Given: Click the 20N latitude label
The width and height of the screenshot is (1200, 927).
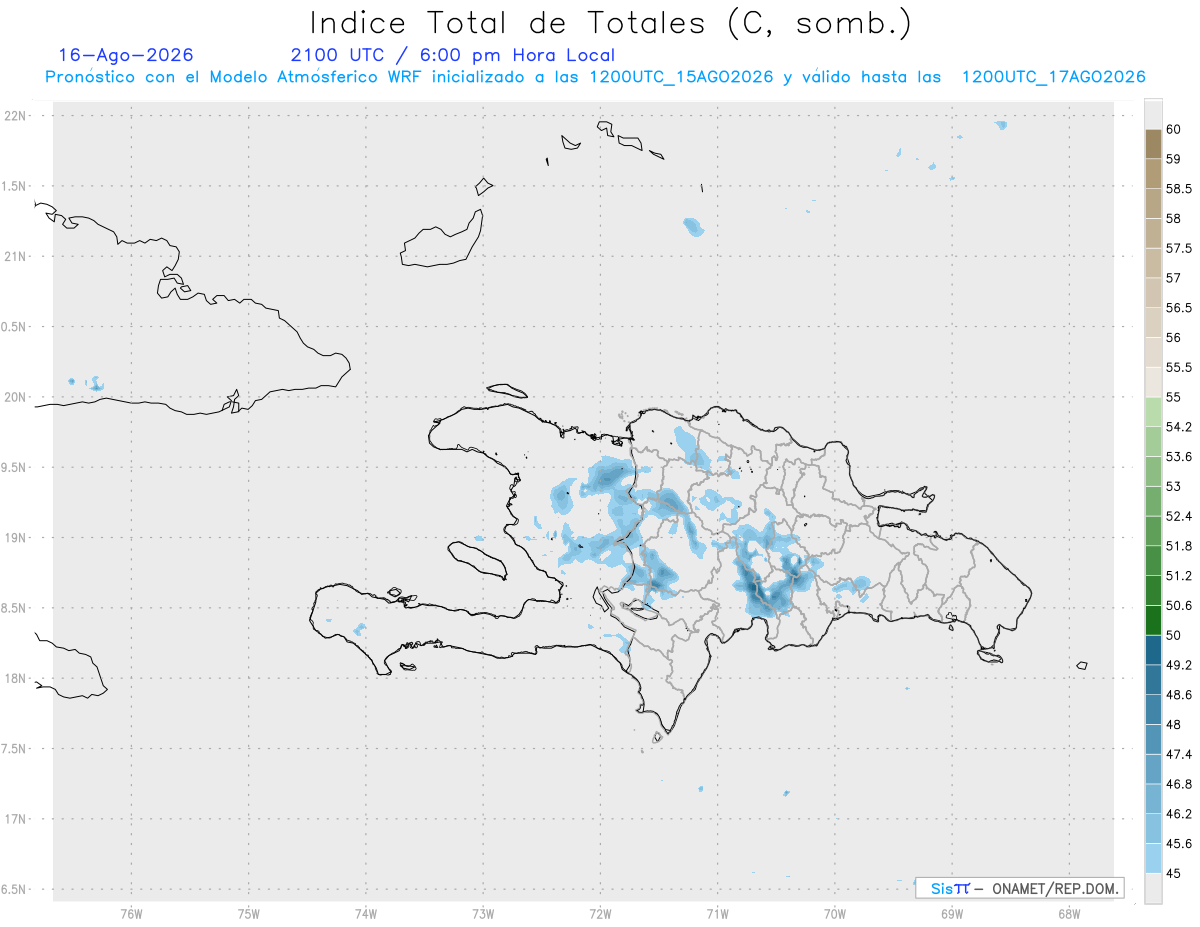Looking at the screenshot, I should click(17, 397).
